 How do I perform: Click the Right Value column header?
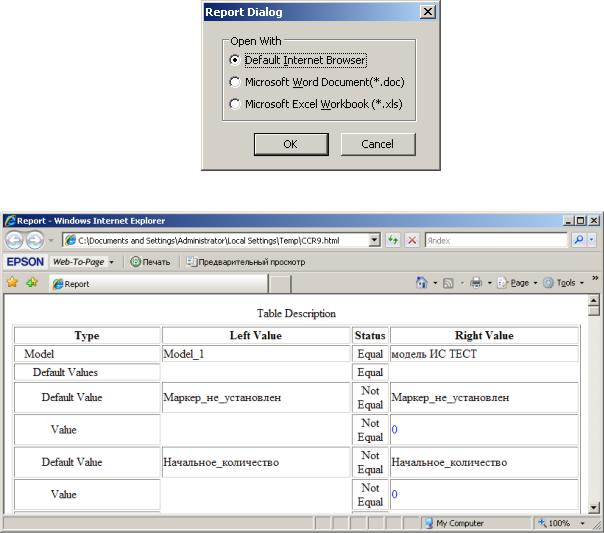[484, 335]
